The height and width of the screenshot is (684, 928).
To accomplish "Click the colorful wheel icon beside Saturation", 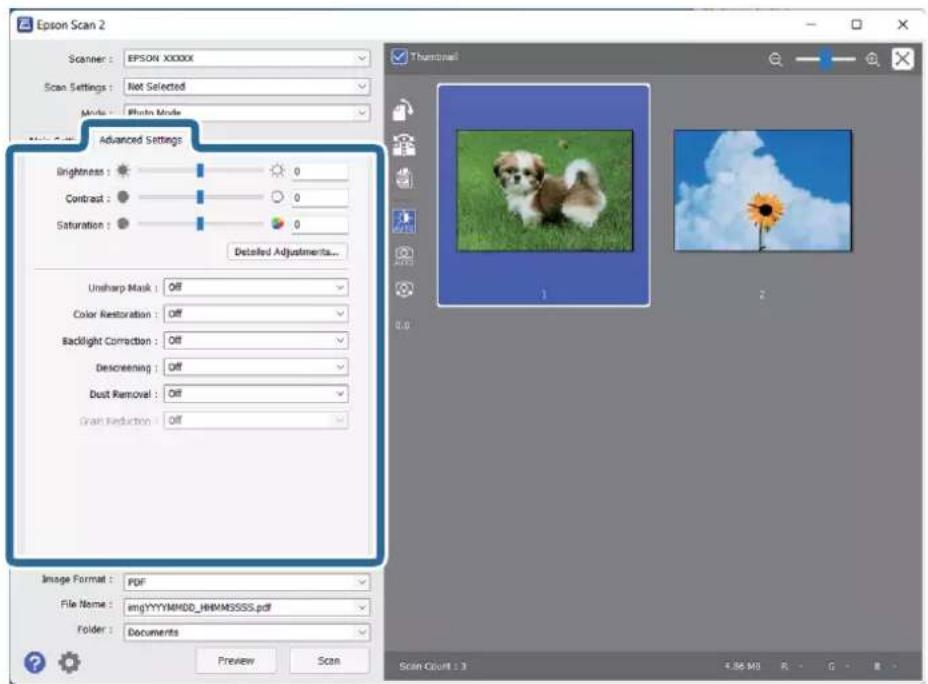I will 277,224.
